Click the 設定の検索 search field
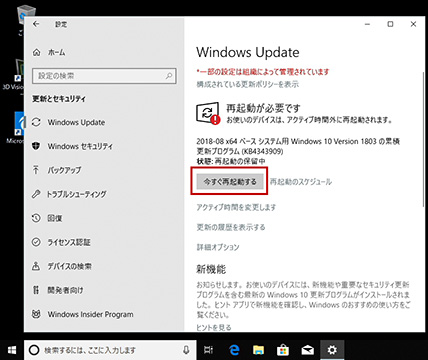428x360 pixels. pyautogui.click(x=104, y=76)
